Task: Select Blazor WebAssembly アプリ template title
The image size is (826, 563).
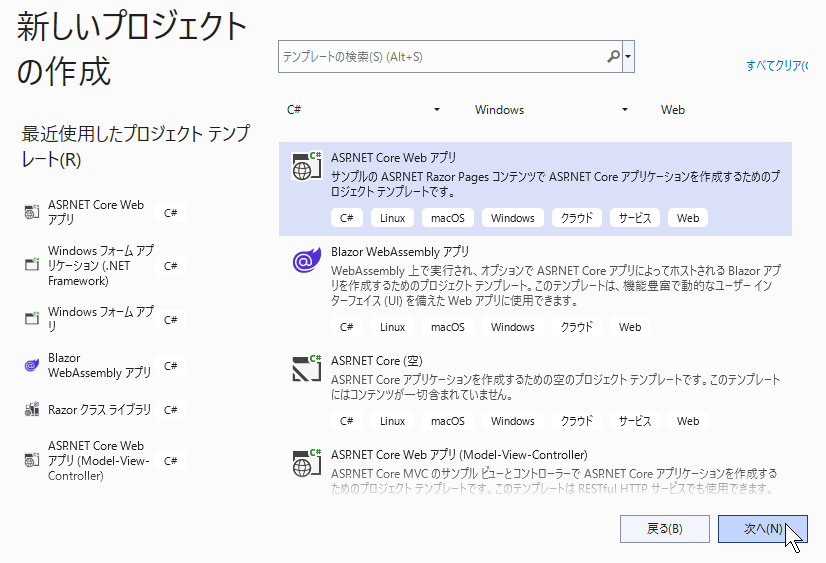Action: 400,252
